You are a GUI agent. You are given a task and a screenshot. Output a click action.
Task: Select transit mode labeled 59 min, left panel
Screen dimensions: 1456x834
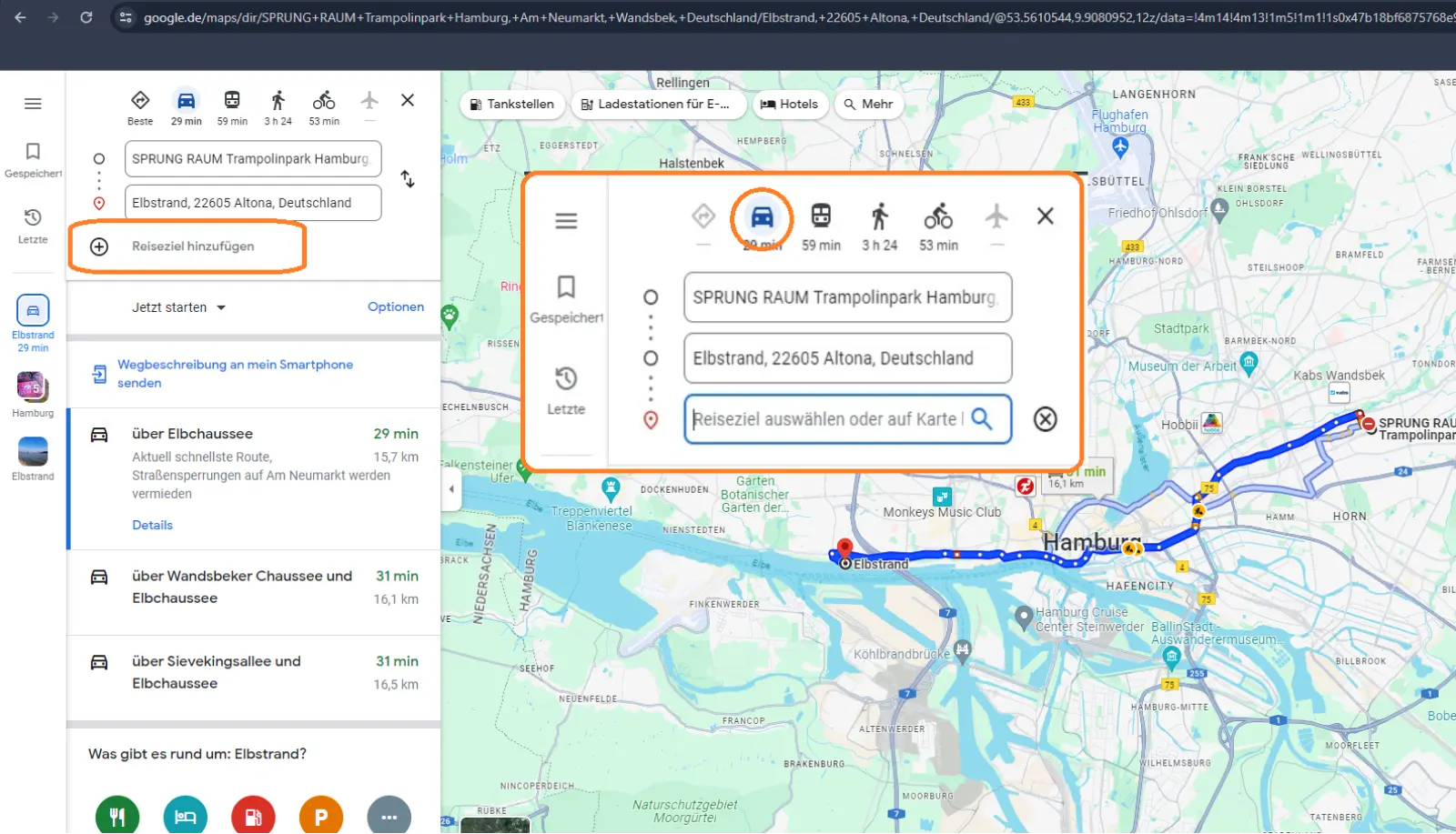[232, 107]
